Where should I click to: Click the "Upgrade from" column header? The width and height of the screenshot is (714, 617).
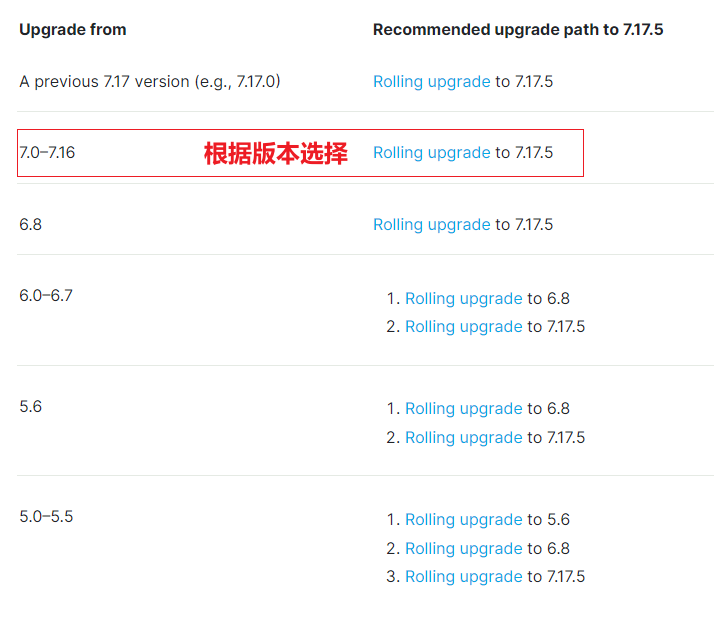tap(73, 30)
